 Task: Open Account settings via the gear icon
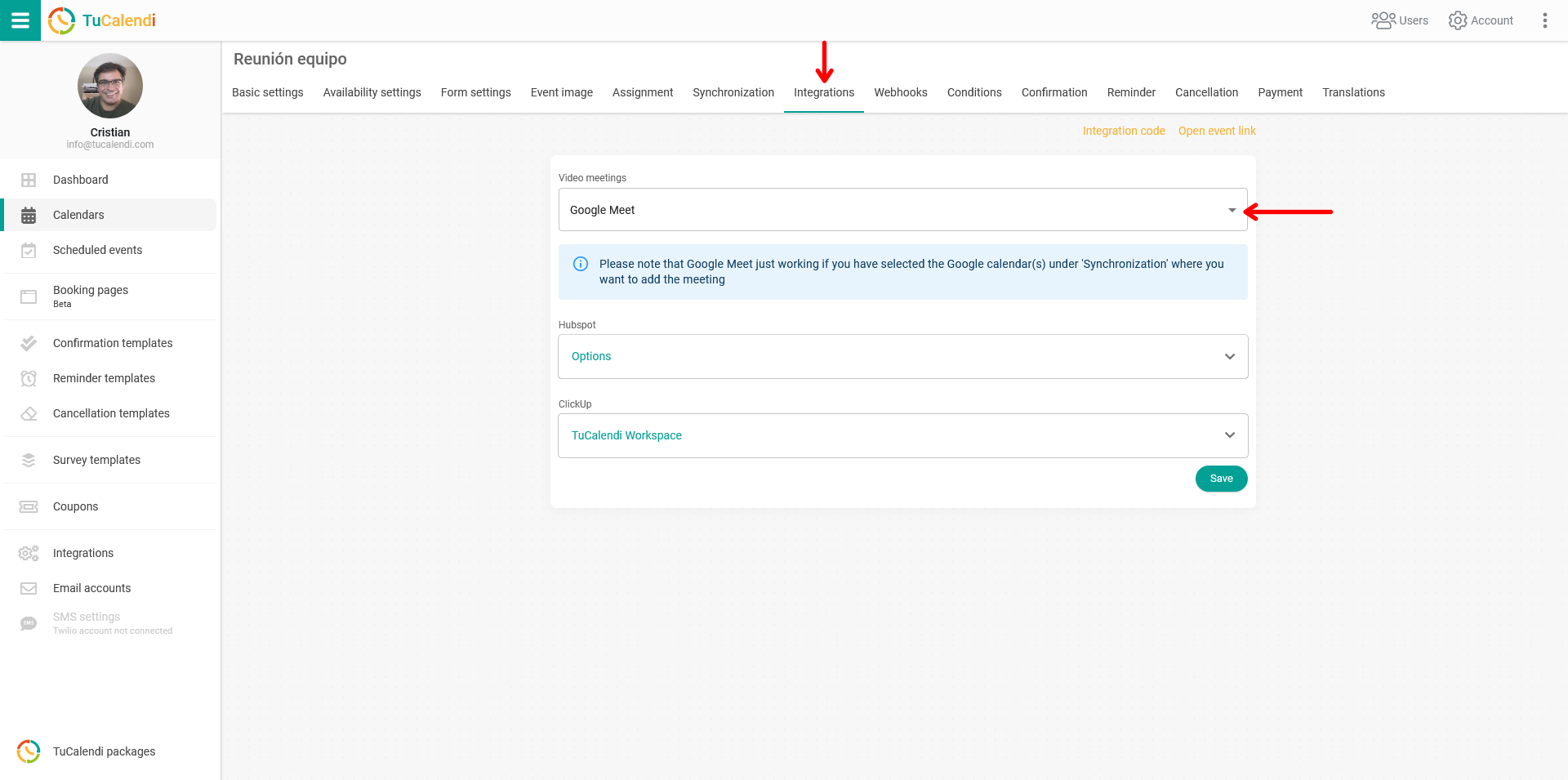[1480, 20]
